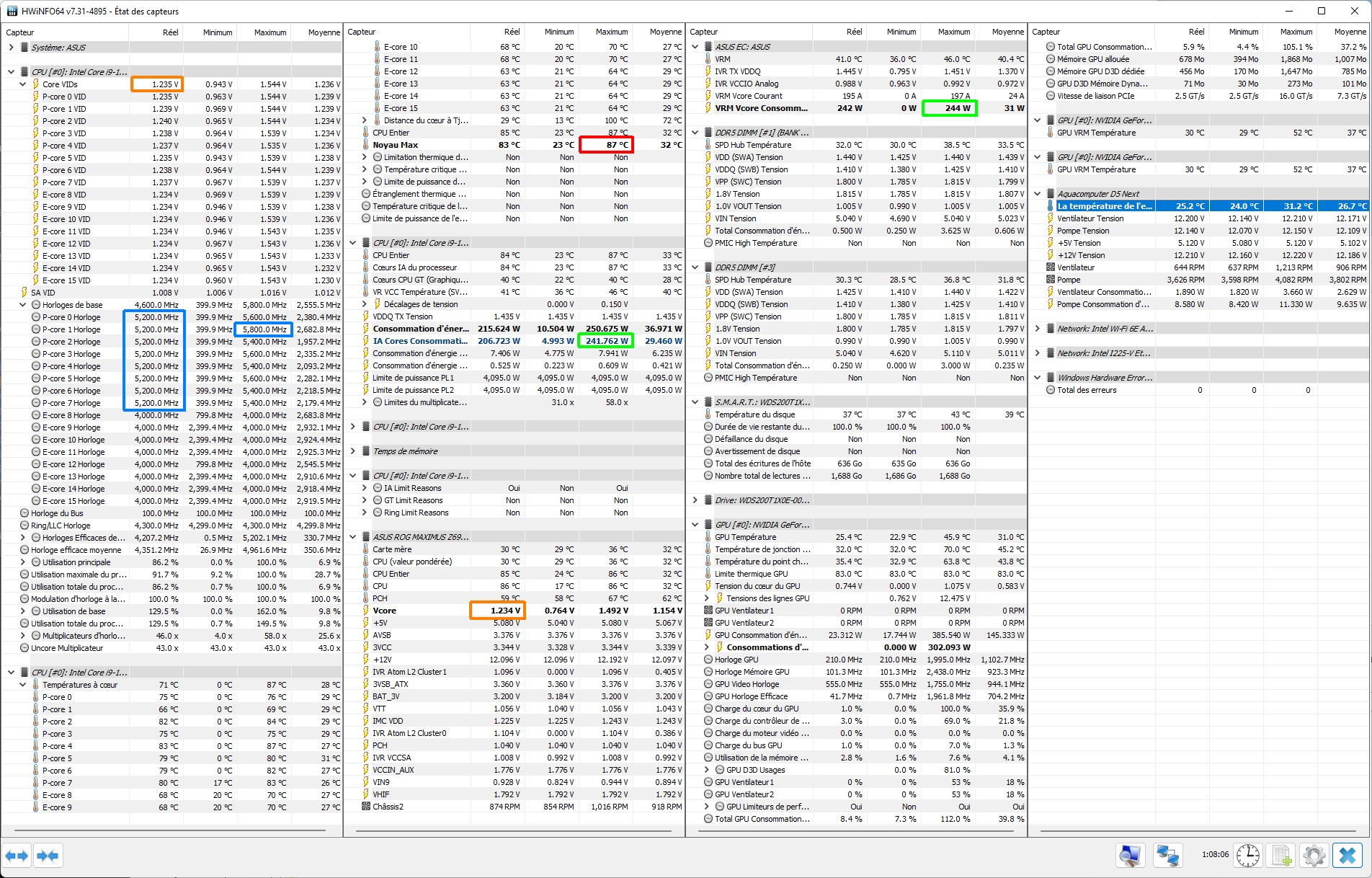Expand the Système: ASUS group

click(12, 48)
